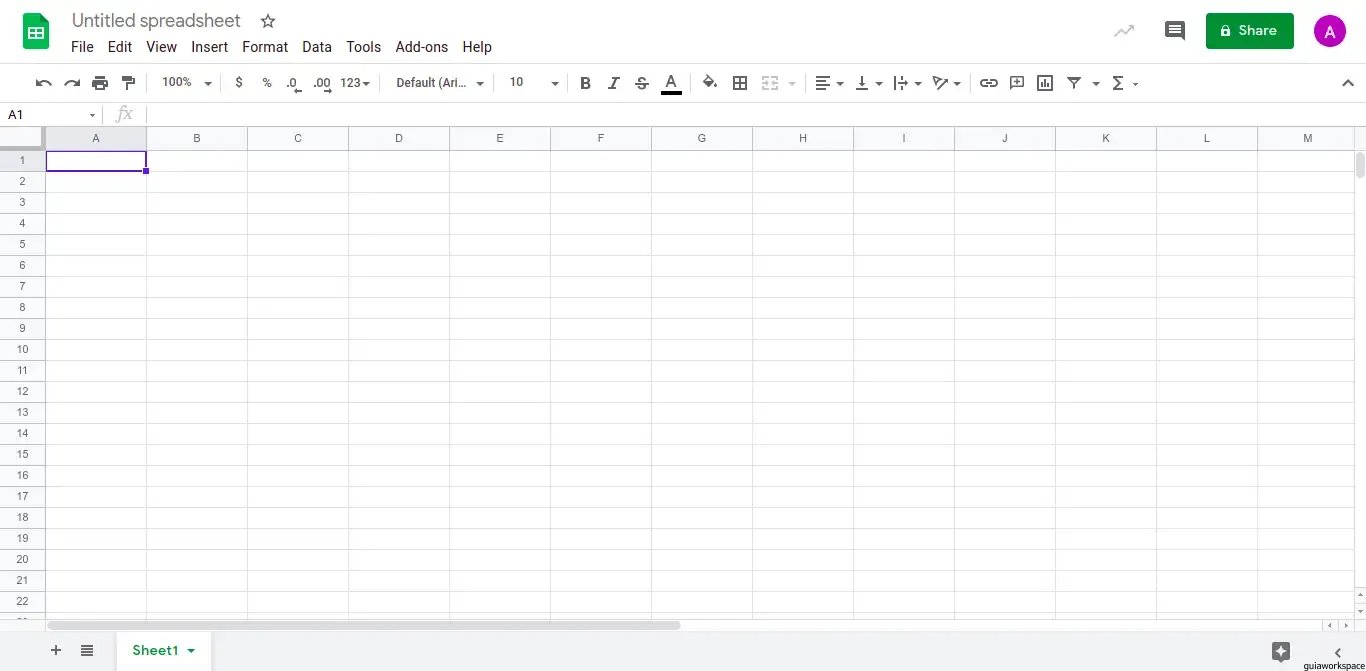The image size is (1366, 671).
Task: Select the paint format tool
Action: 128,83
